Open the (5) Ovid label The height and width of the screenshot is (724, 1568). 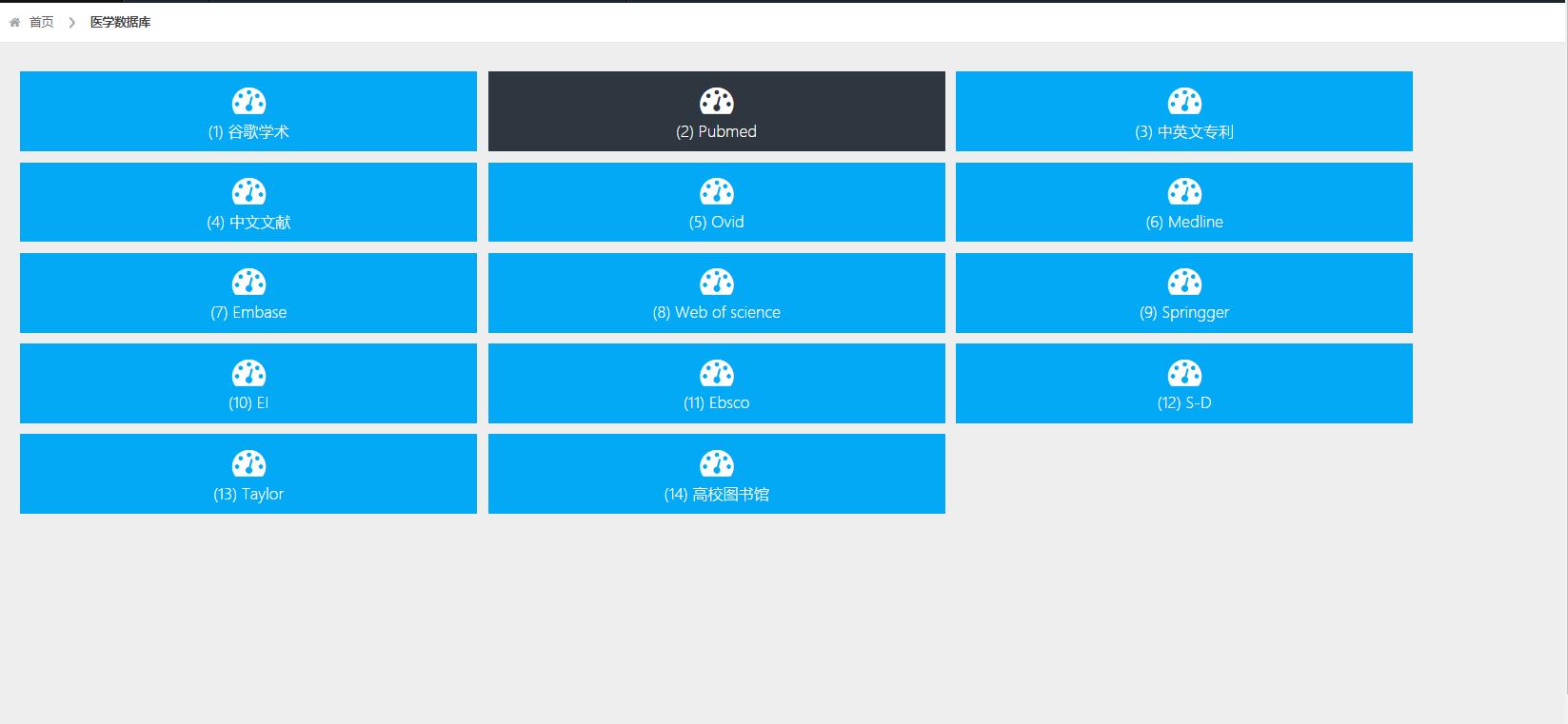point(717,223)
